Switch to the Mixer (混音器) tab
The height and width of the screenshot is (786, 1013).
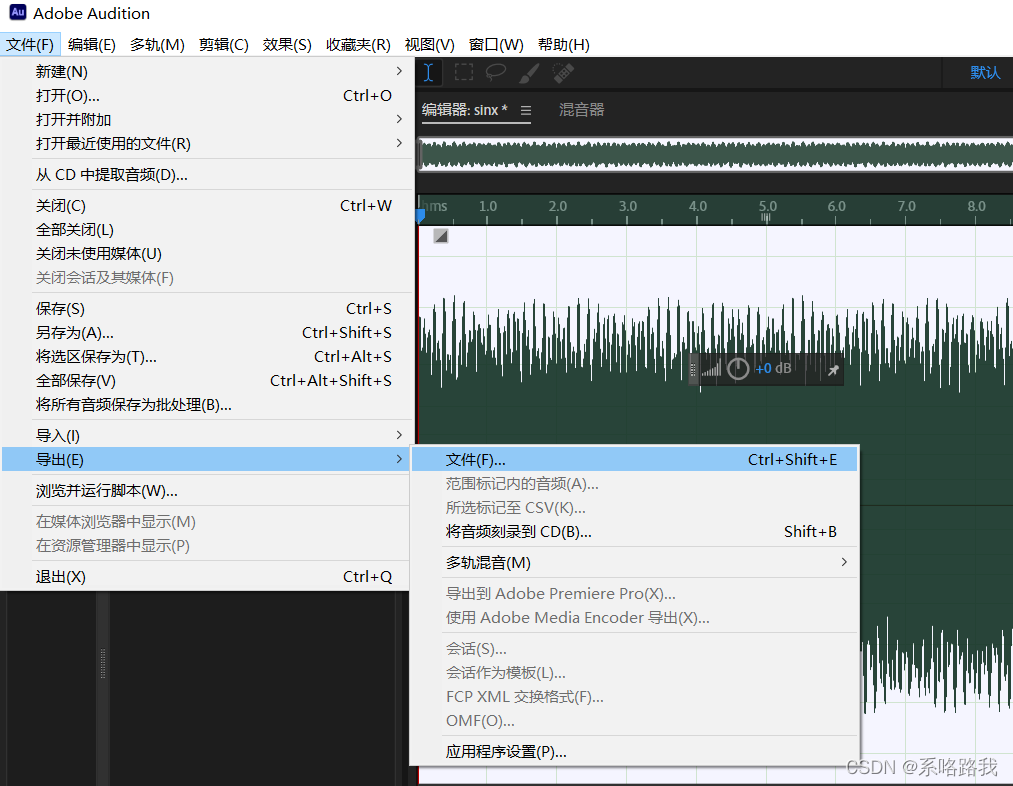pyautogui.click(x=581, y=110)
